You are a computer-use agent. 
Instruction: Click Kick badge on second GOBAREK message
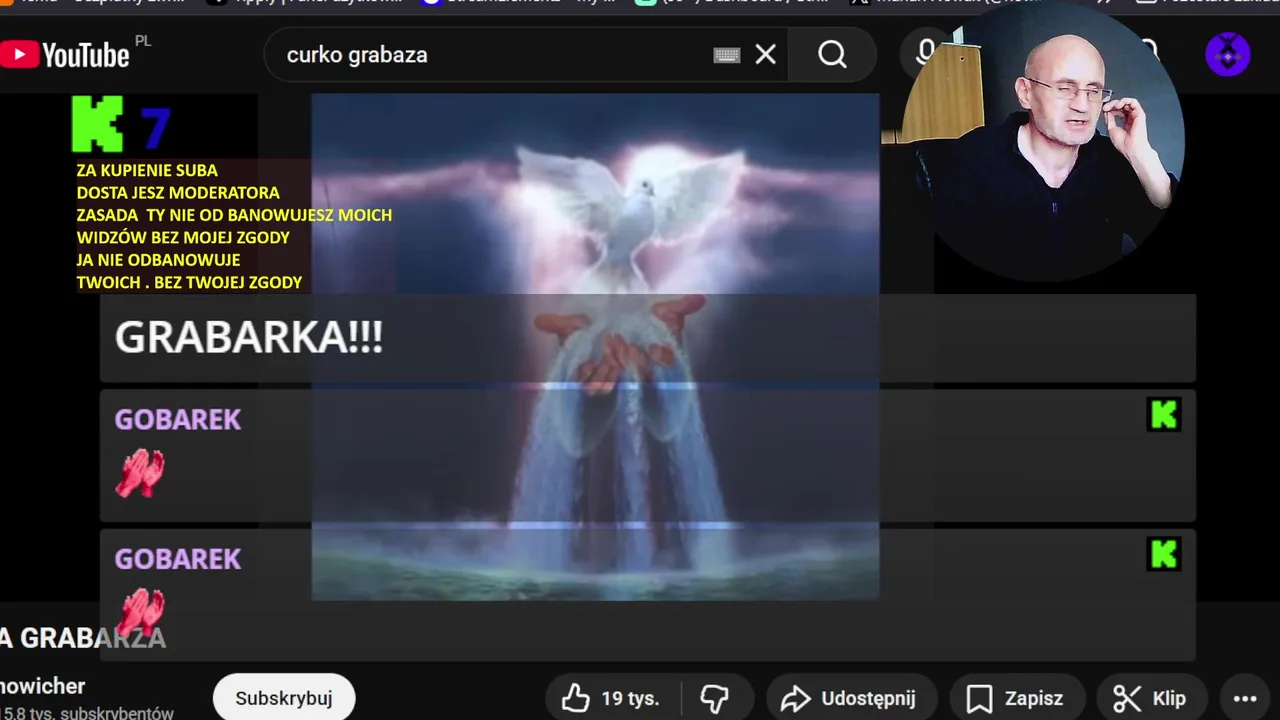click(1164, 553)
